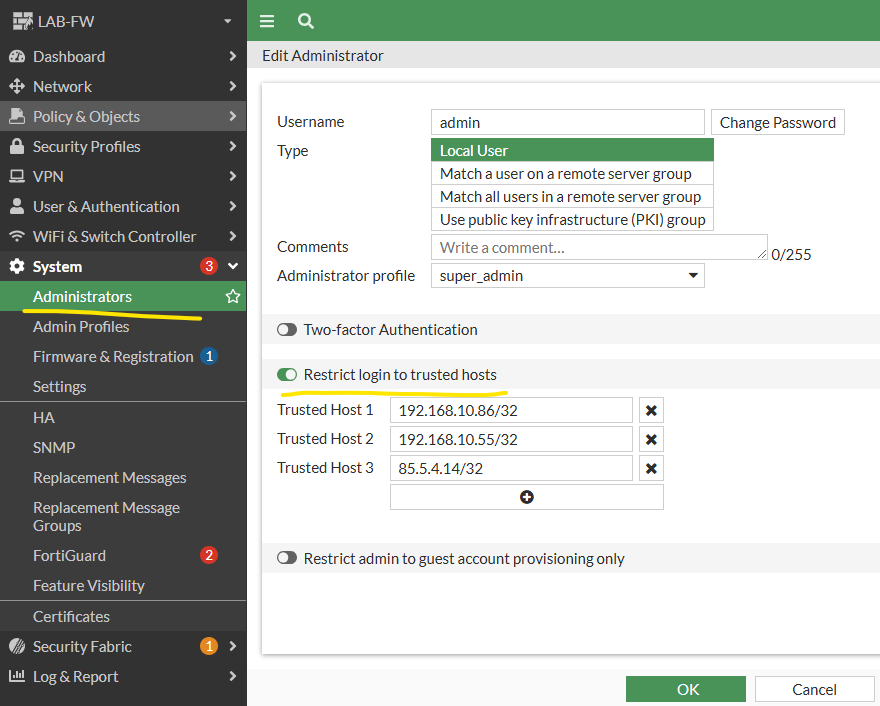Open Replacement Messages item
Viewport: 880px width, 706px height.
(109, 478)
